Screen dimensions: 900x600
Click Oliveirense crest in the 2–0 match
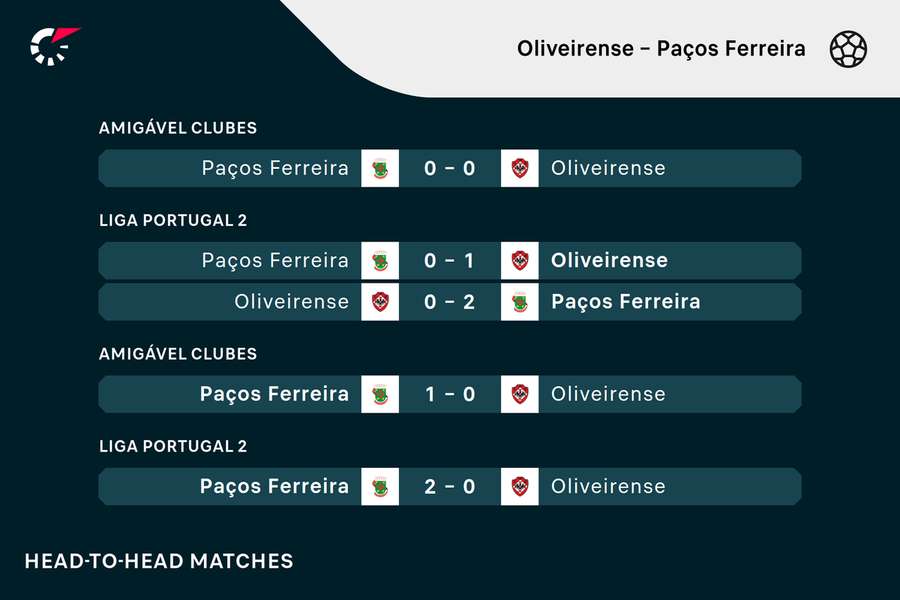tap(520, 486)
